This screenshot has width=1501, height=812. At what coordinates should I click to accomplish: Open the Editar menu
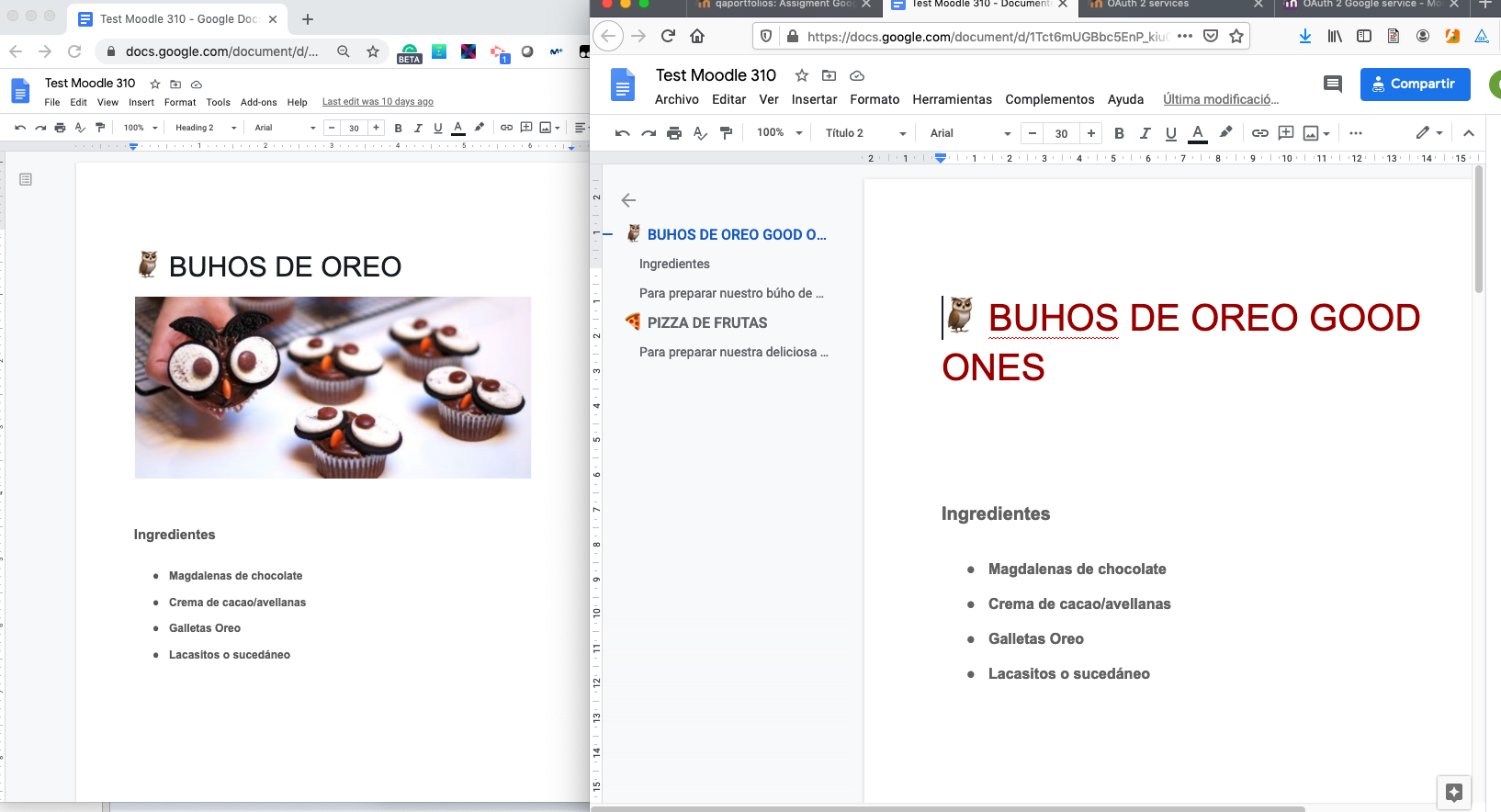(728, 99)
